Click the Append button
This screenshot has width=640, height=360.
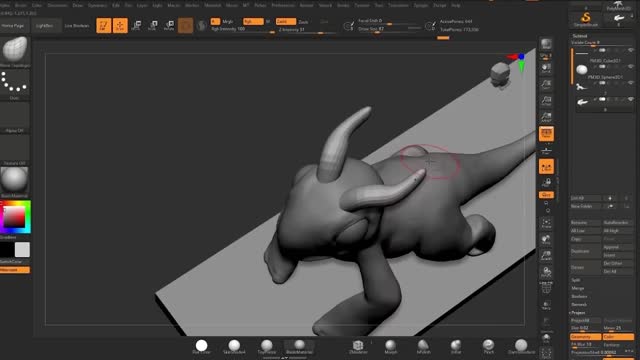(618, 247)
